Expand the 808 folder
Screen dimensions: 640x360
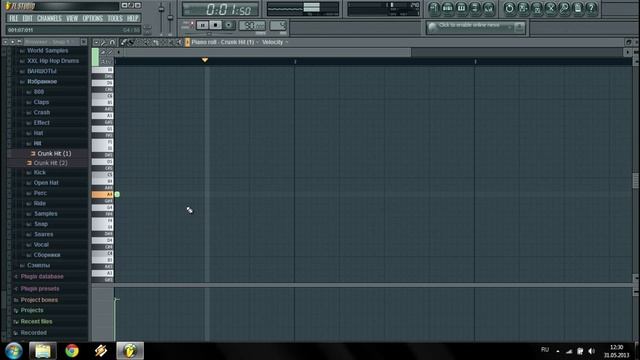point(39,92)
